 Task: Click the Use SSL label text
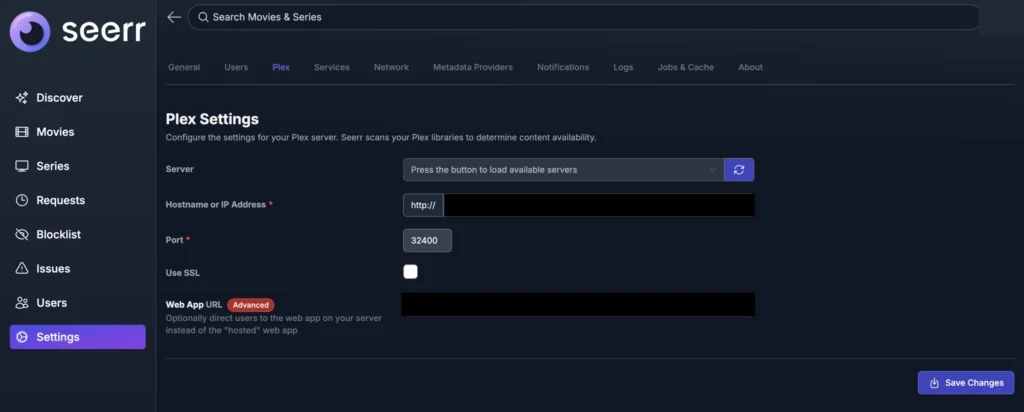click(x=183, y=273)
